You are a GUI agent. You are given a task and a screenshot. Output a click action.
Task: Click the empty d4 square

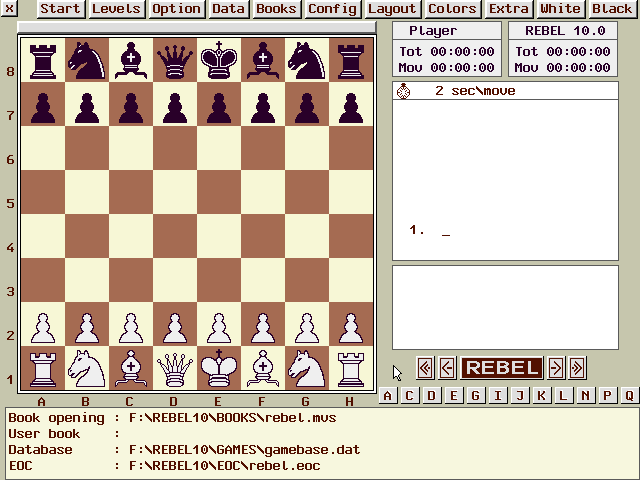pos(175,236)
